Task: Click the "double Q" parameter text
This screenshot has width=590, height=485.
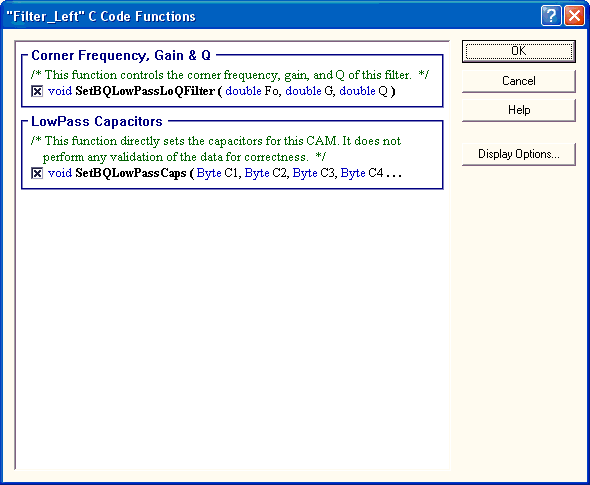Action: 363,91
